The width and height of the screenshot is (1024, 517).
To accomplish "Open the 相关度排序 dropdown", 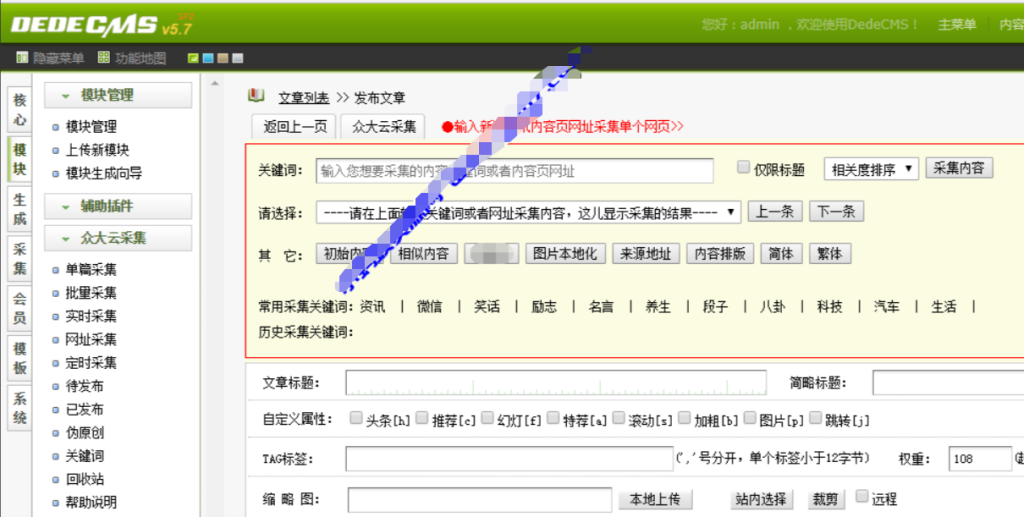I will [x=871, y=169].
